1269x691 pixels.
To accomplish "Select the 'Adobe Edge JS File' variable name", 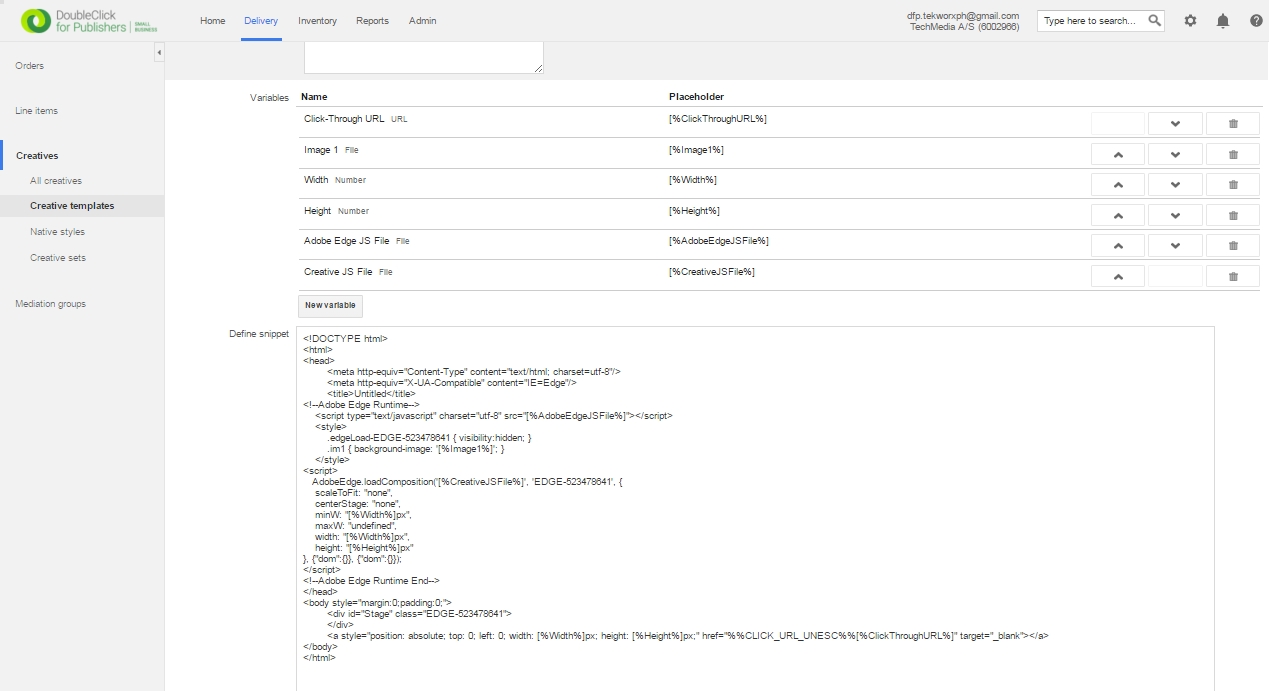I will coord(347,241).
